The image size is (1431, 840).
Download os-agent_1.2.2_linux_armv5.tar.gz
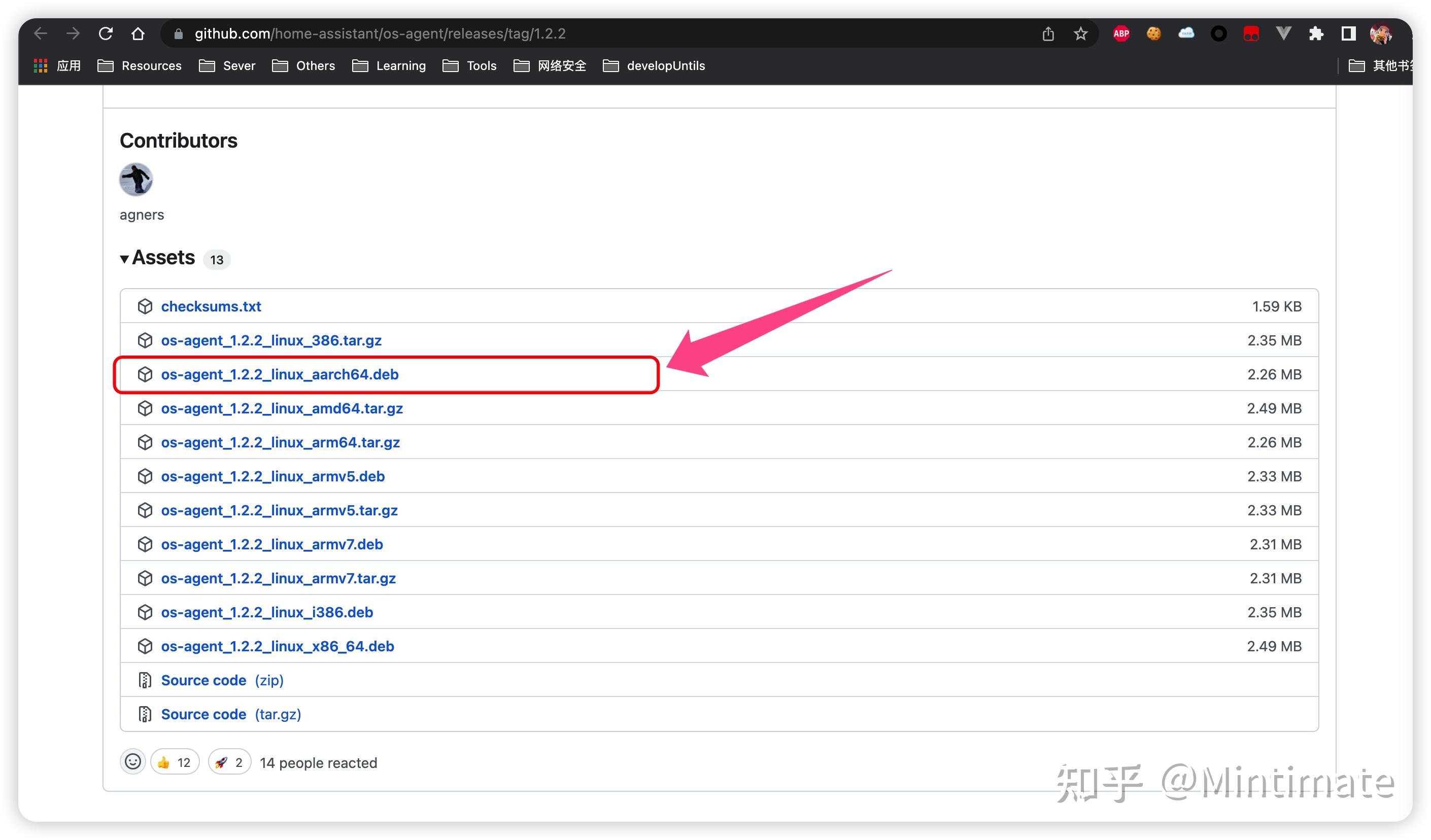pyautogui.click(x=279, y=511)
